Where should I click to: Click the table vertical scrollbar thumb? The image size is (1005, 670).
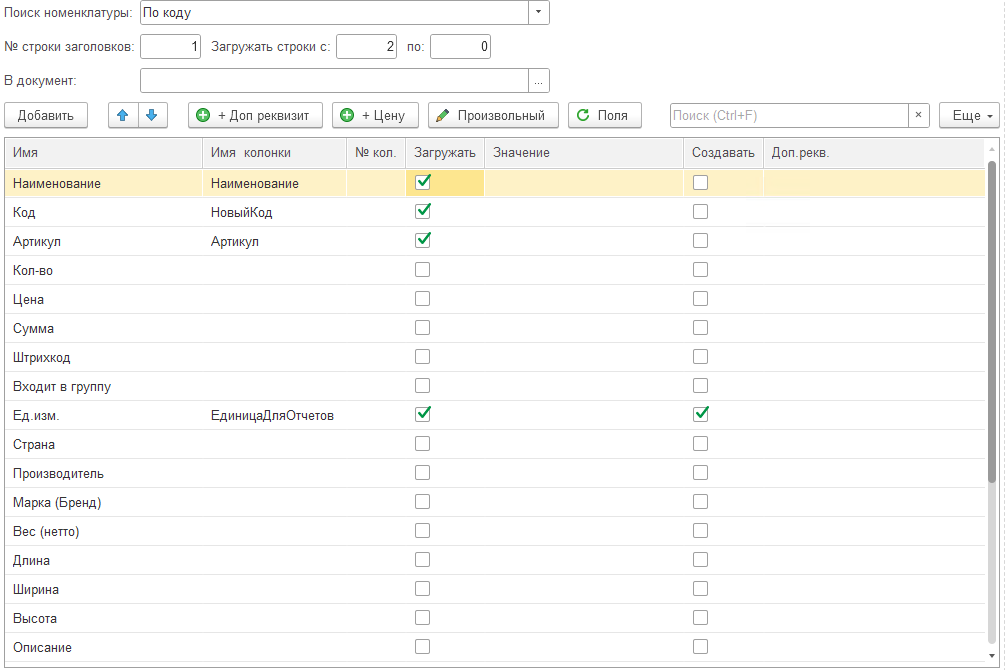coord(992,322)
